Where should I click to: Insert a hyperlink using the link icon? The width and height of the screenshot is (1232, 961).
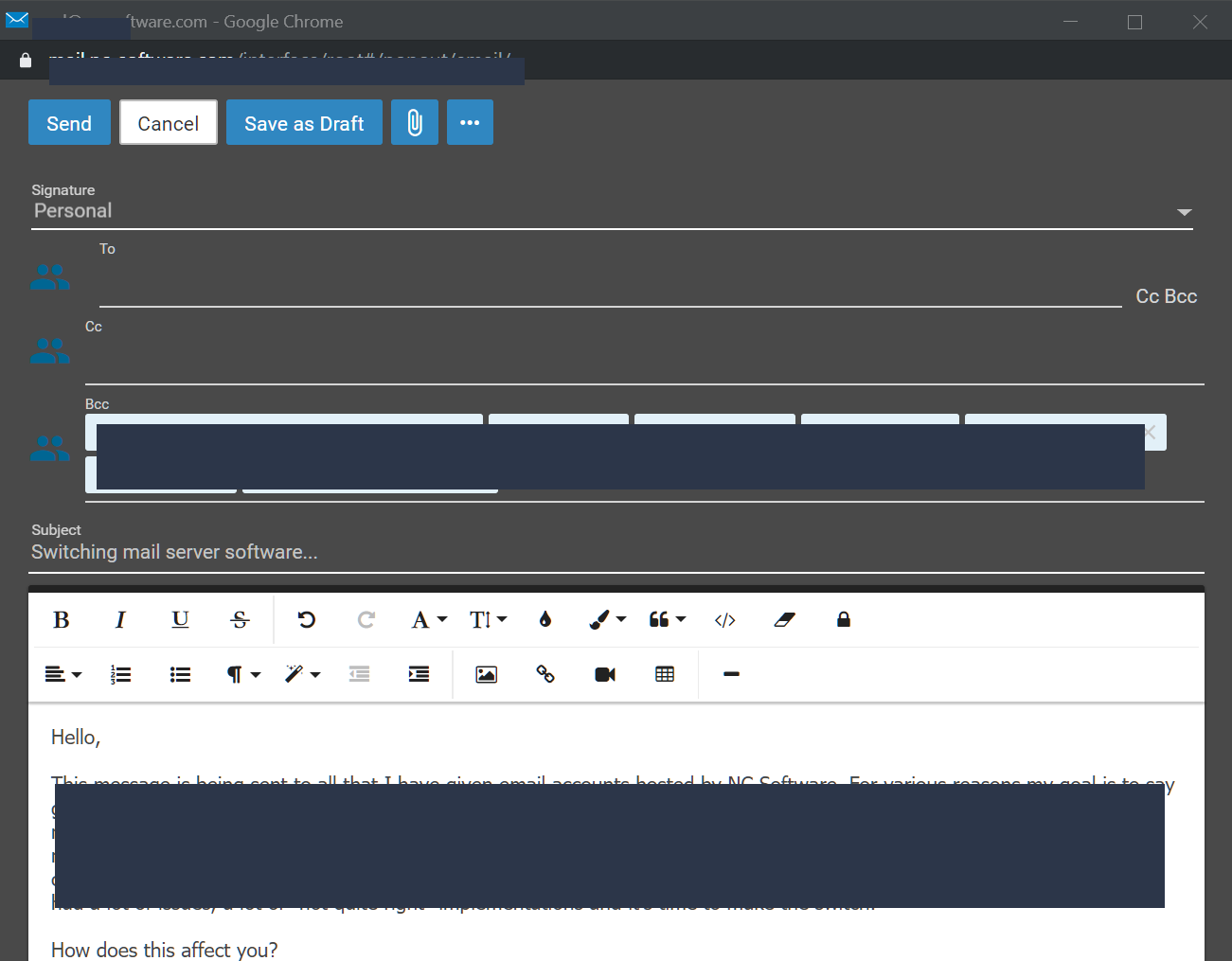click(545, 674)
